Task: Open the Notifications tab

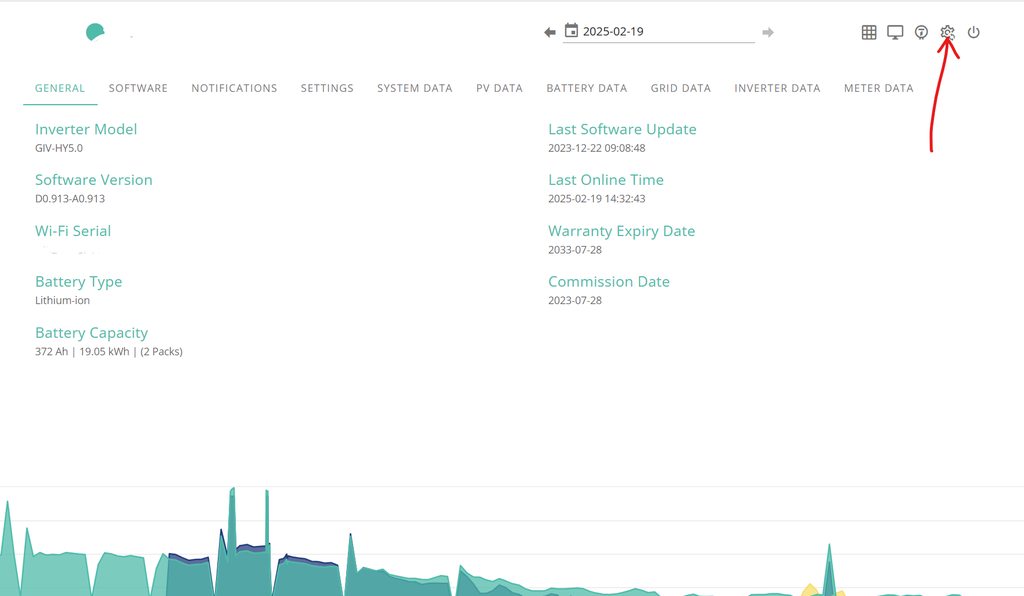Action: [x=234, y=88]
